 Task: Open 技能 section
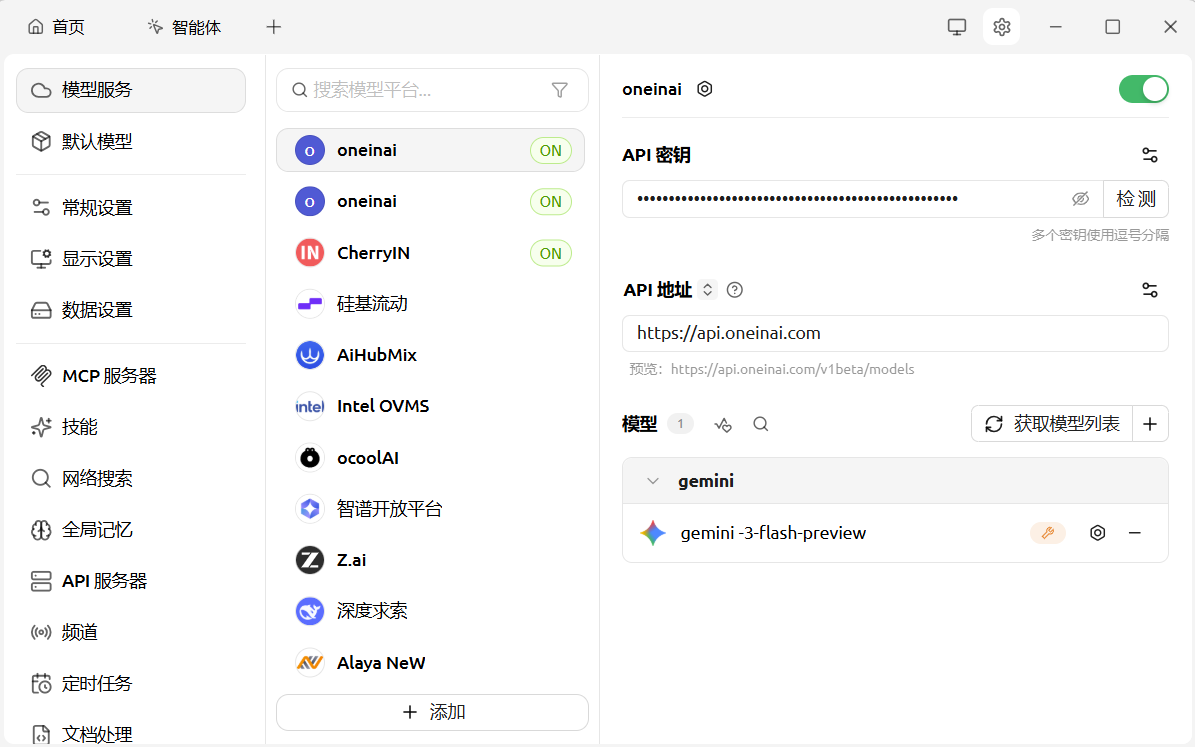(x=131, y=427)
